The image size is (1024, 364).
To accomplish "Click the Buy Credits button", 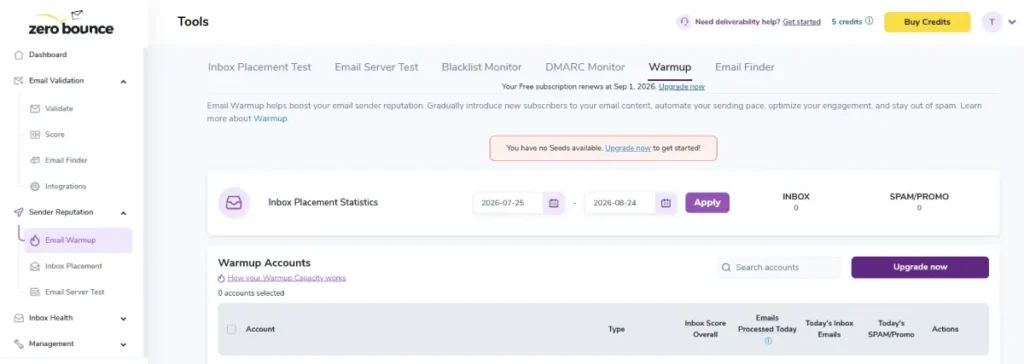I will (x=927, y=22).
